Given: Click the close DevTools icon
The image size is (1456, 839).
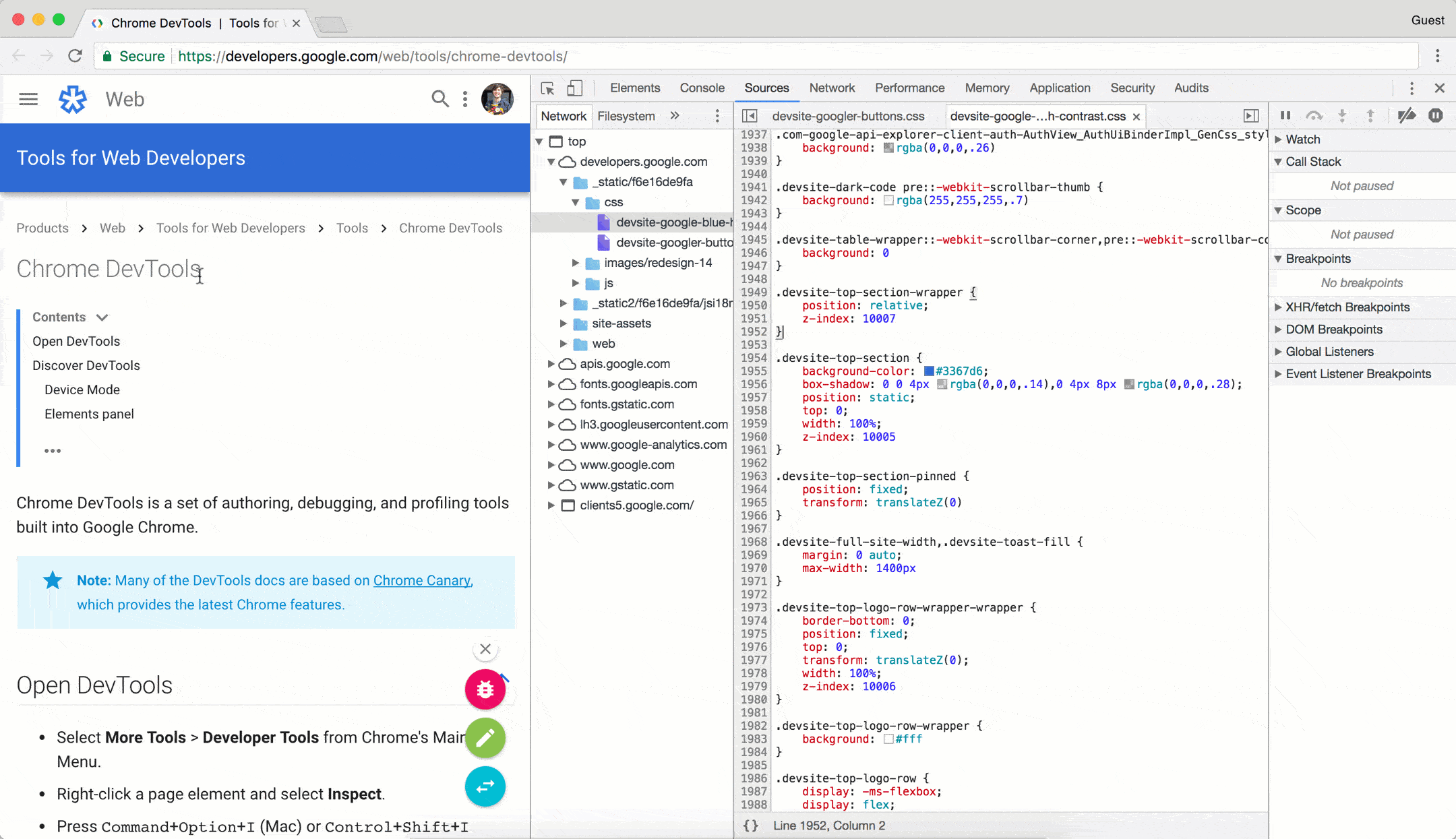Looking at the screenshot, I should point(1439,88).
